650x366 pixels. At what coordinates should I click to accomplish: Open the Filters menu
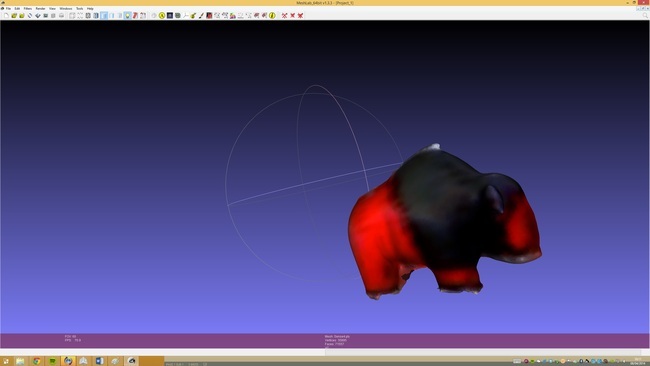tap(28, 8)
